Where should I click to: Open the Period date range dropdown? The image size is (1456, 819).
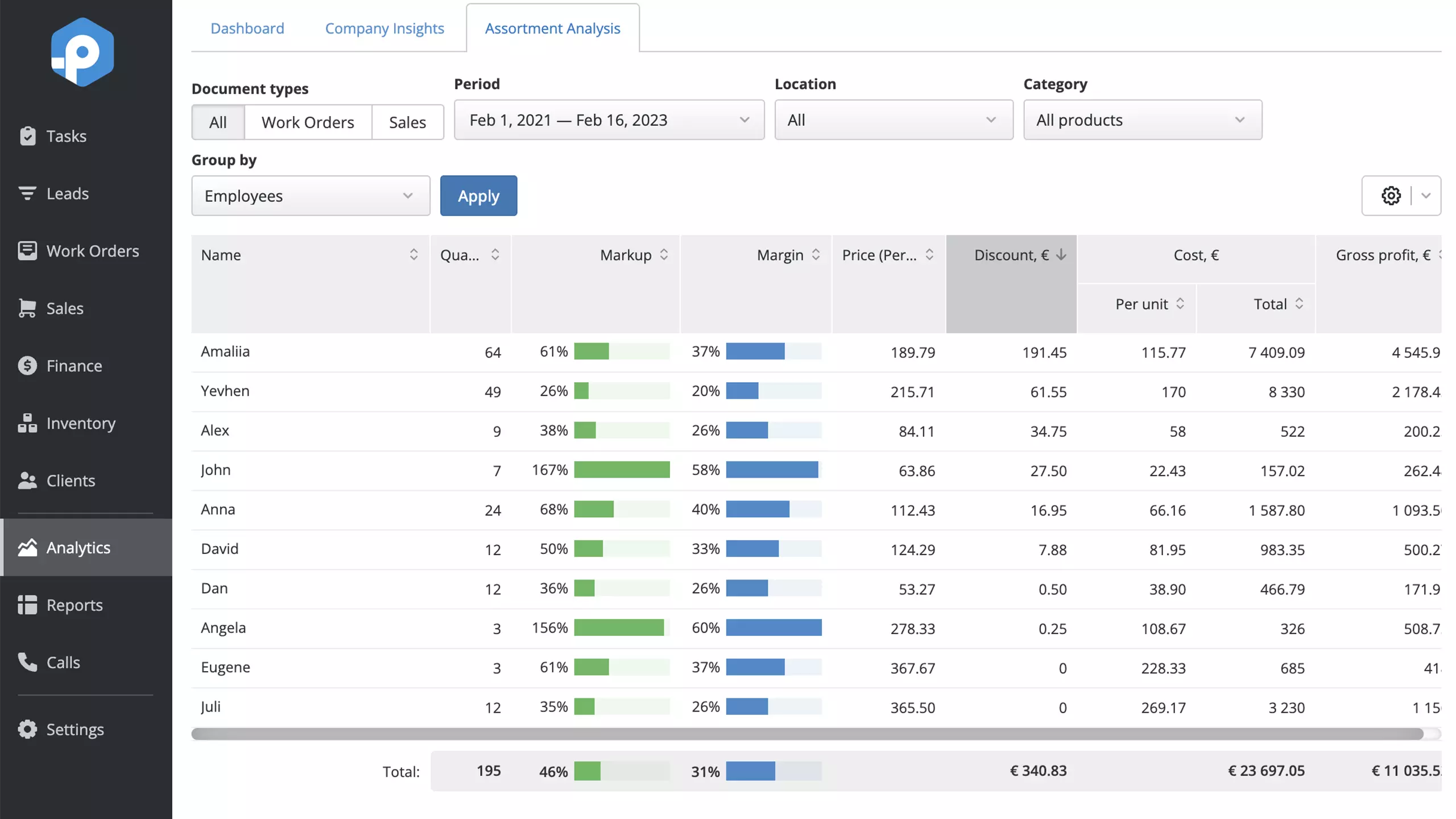[609, 120]
